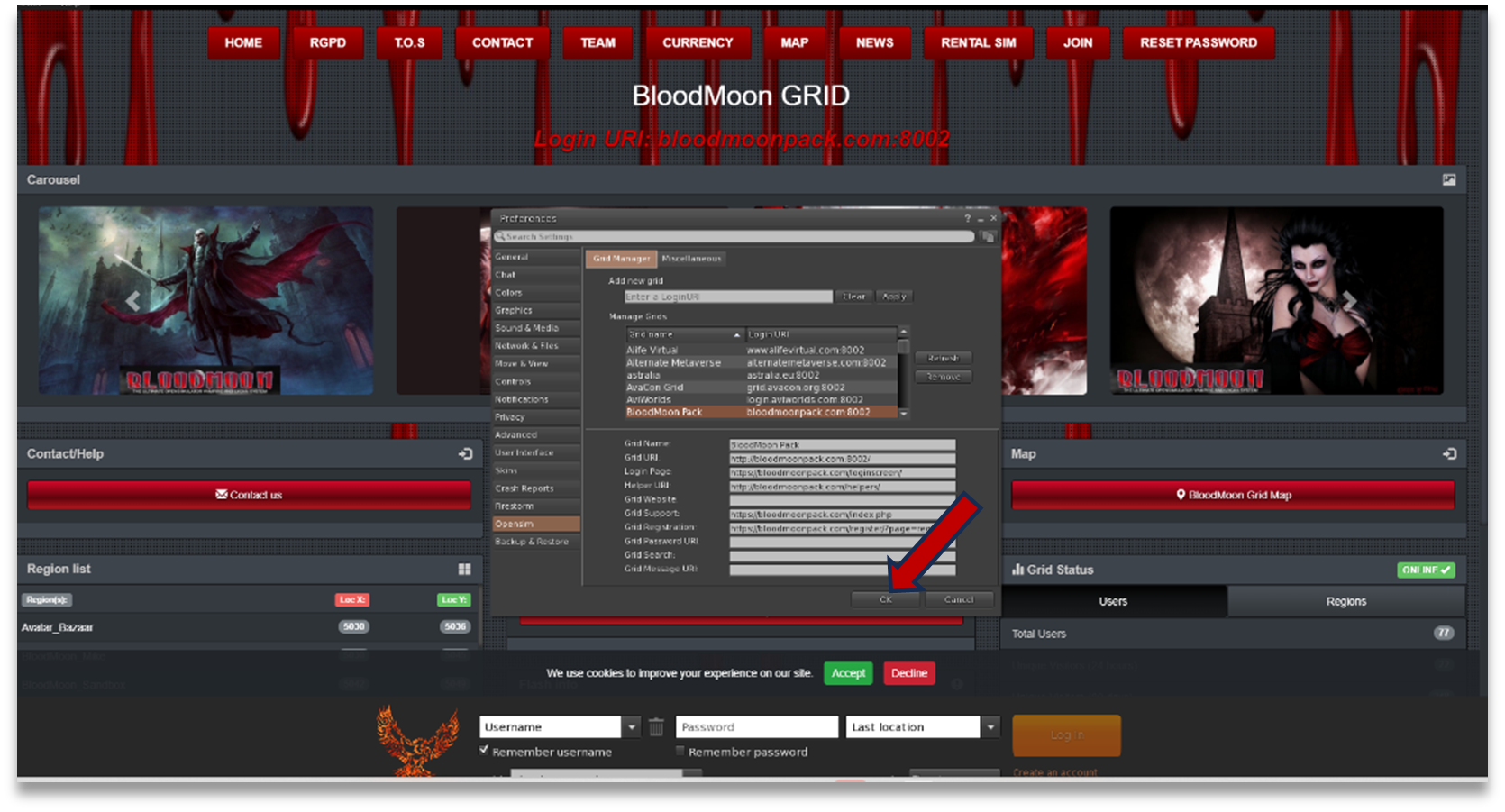The image size is (1505, 812).
Task: Open the RESET PASSWORD menu item
Action: [1199, 43]
